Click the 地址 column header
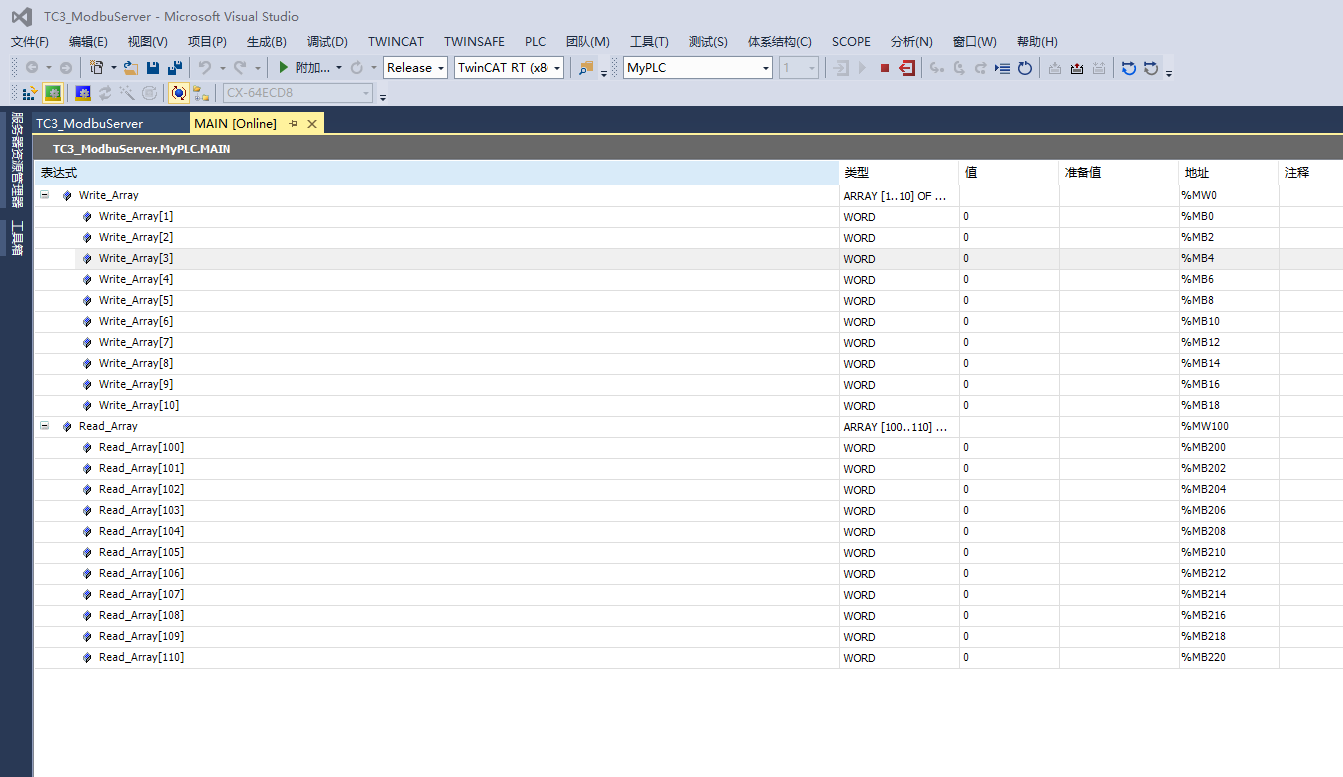Image resolution: width=1343 pixels, height=777 pixels. pos(1228,173)
